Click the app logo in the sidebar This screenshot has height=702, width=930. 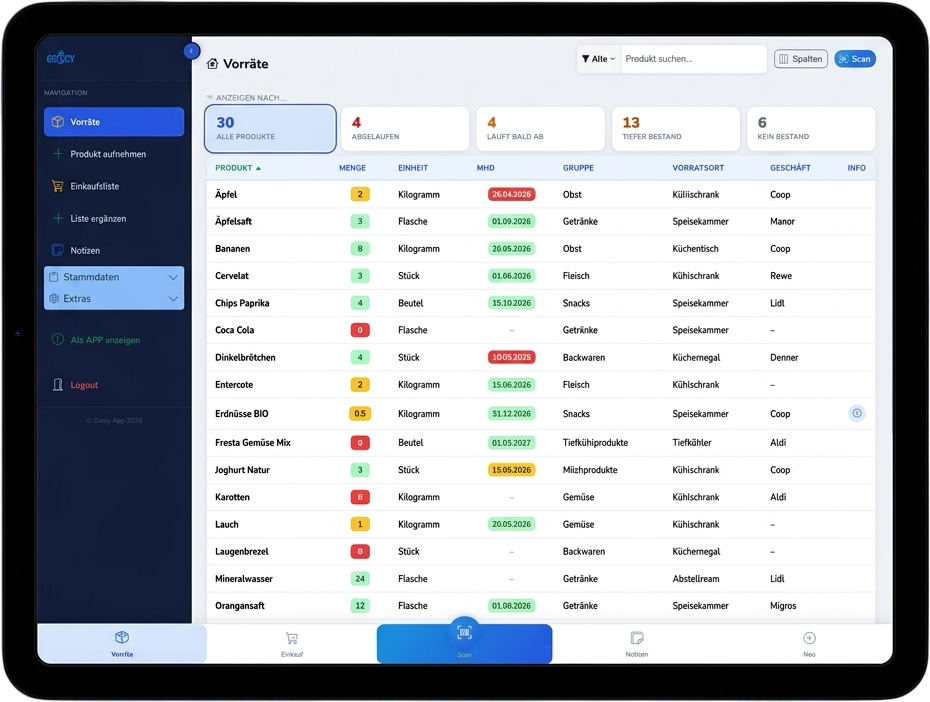(x=60, y=58)
